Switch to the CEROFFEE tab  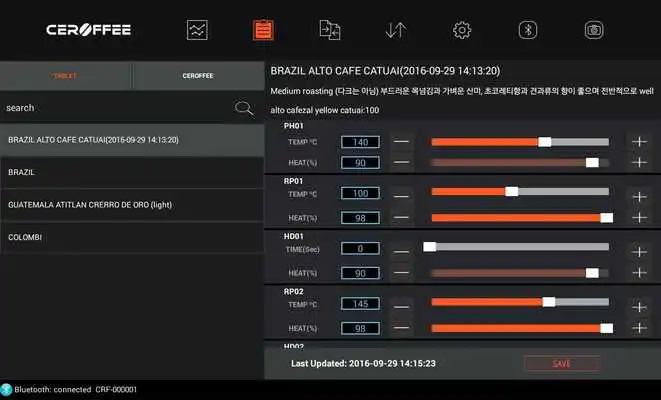tap(198, 76)
